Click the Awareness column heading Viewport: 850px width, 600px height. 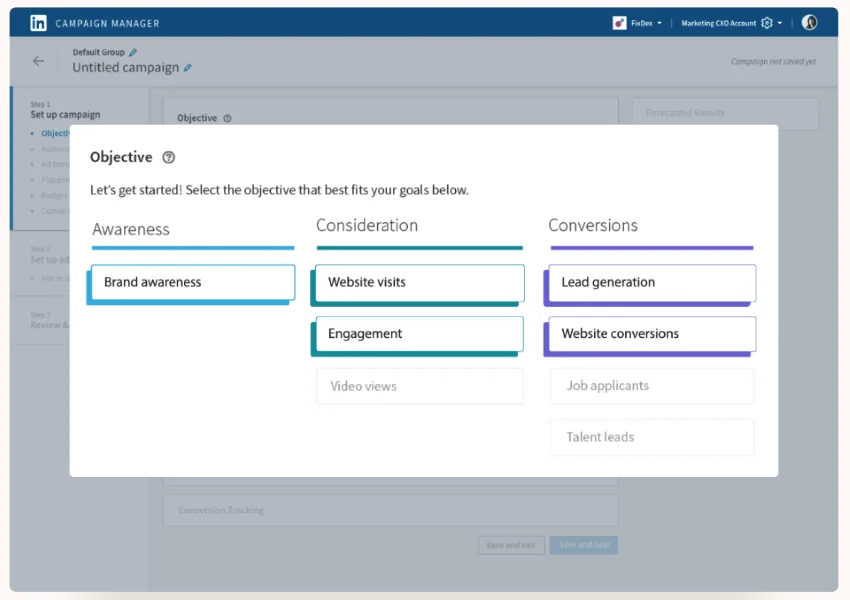tap(131, 229)
